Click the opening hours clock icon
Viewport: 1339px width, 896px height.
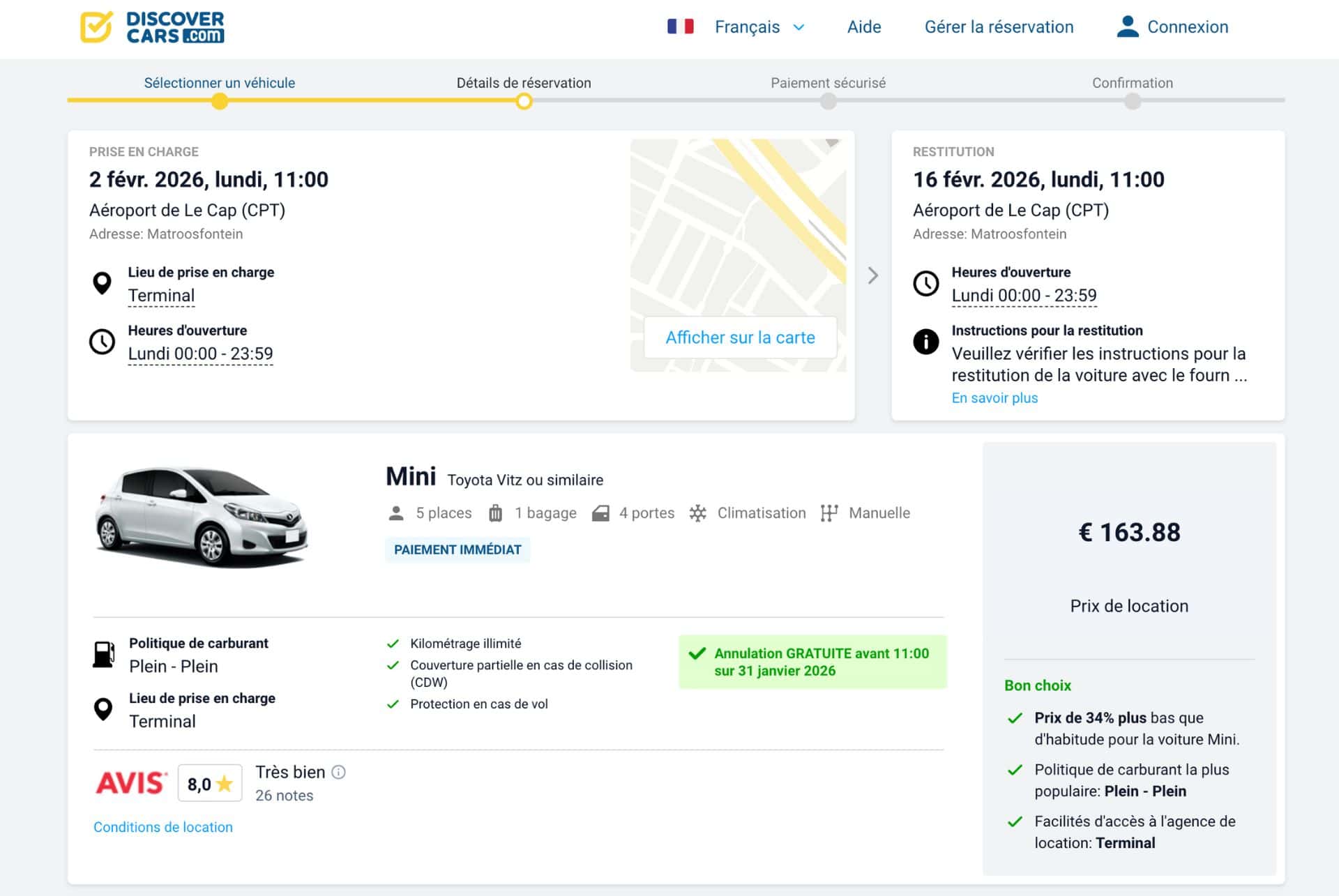point(103,341)
